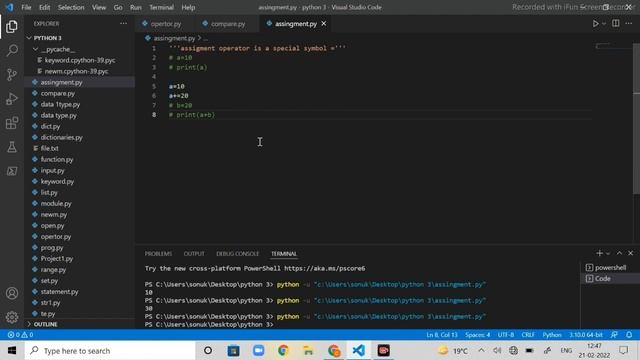
Task: Open File Explorer from the taskbar
Action: (308, 351)
